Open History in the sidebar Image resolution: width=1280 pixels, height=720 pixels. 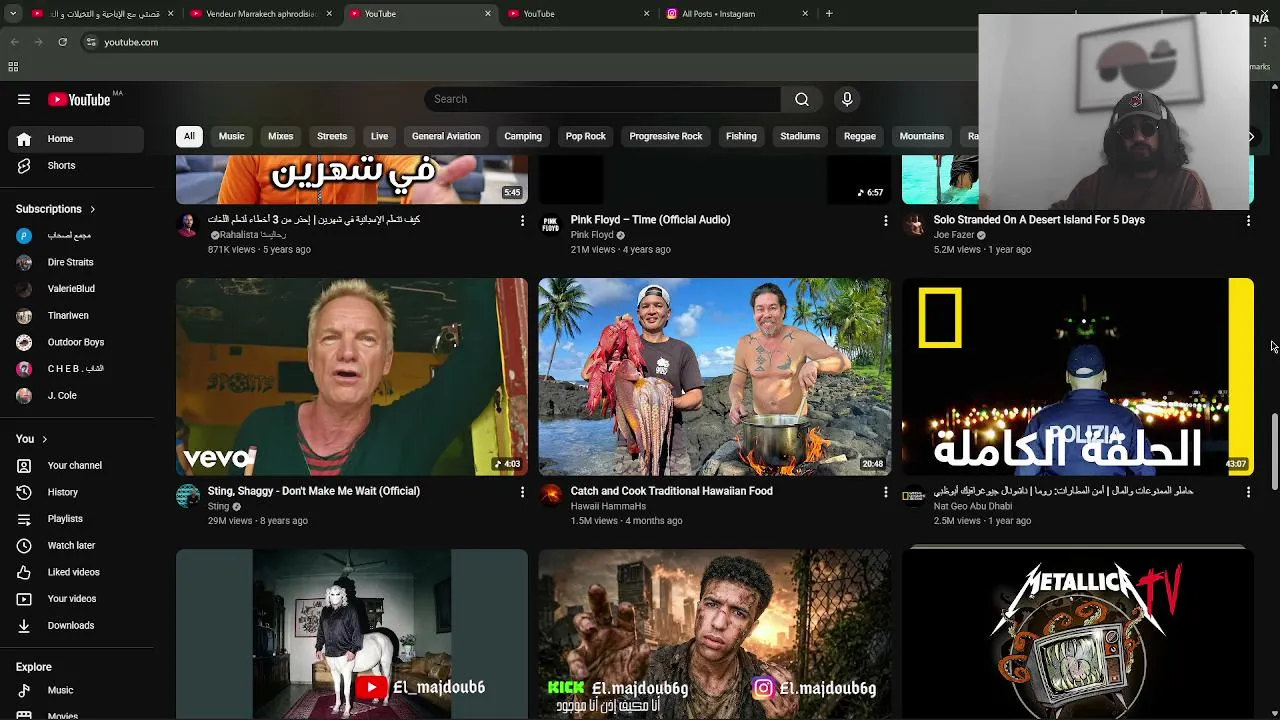[x=76, y=492]
